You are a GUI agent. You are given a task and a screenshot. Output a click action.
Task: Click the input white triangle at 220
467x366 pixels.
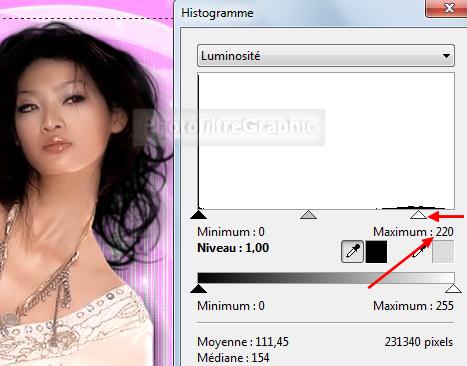(418, 214)
